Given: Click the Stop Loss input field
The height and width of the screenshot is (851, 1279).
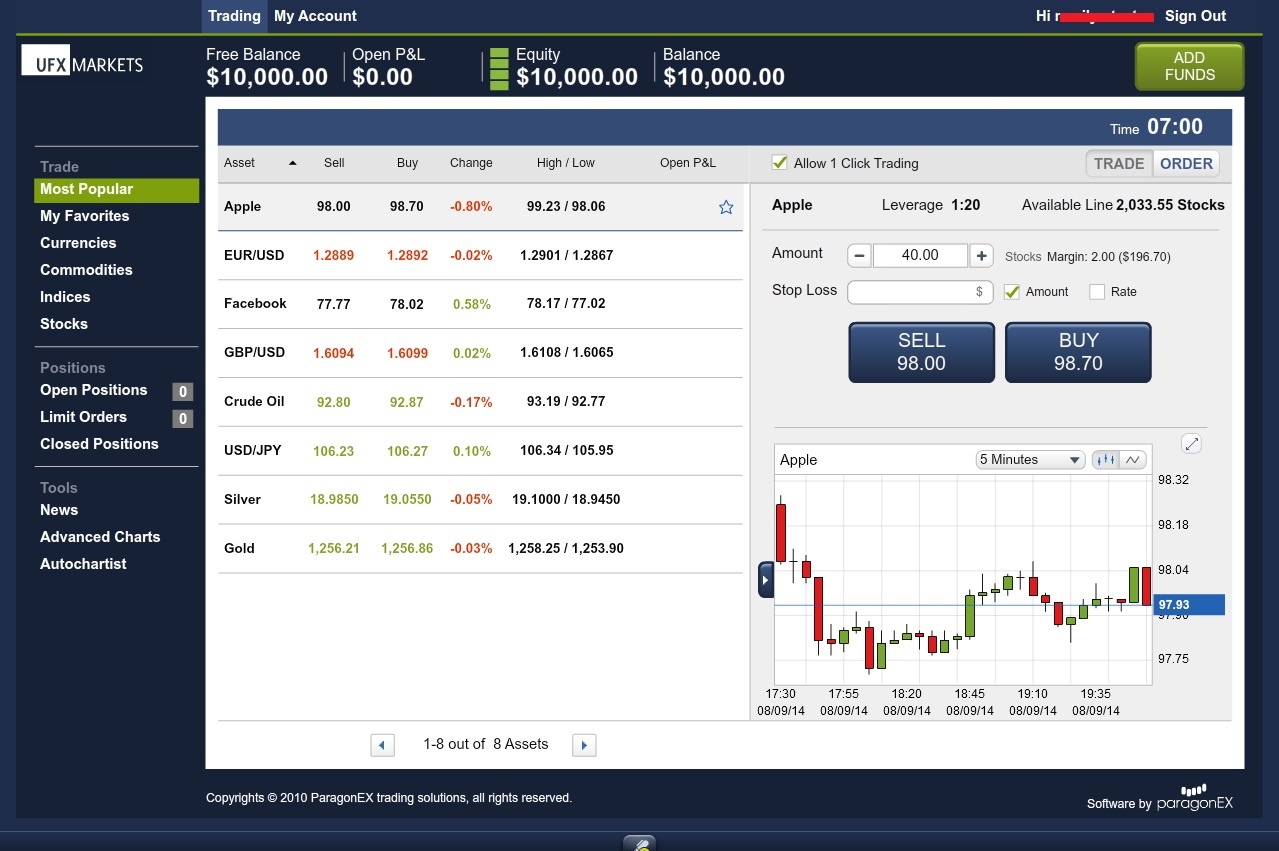Looking at the screenshot, I should [920, 292].
